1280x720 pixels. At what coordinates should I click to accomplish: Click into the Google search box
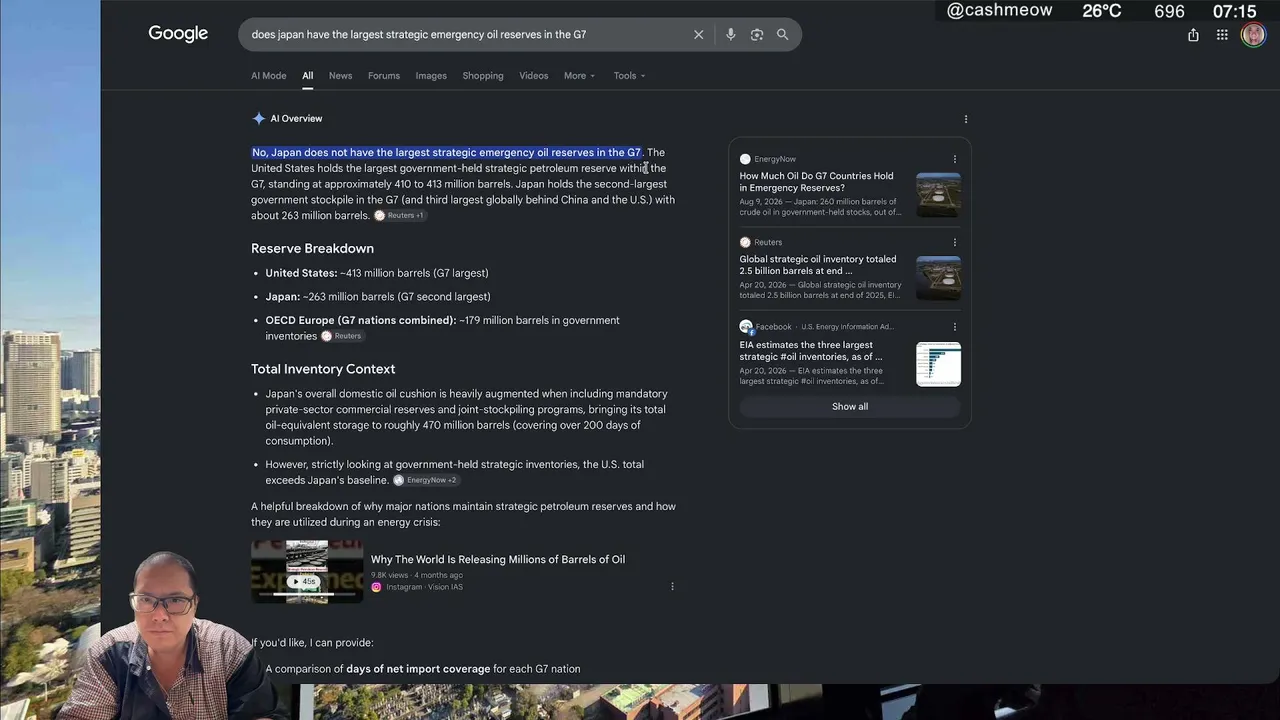click(520, 35)
